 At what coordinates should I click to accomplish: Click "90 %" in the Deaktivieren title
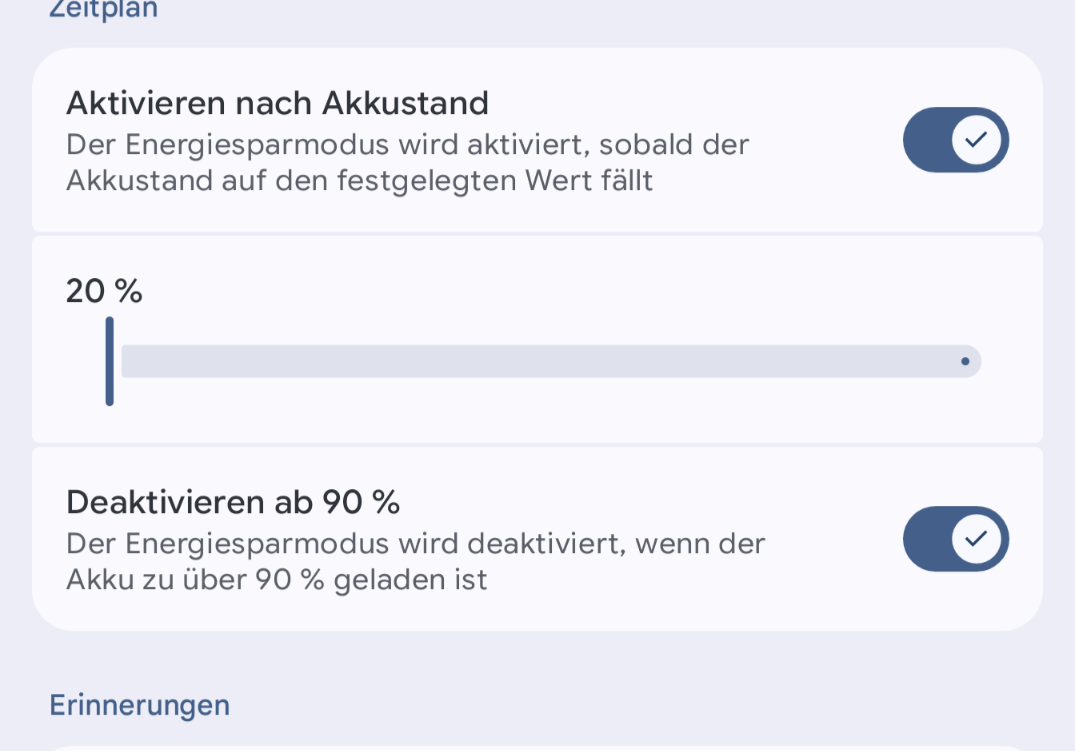tap(361, 502)
